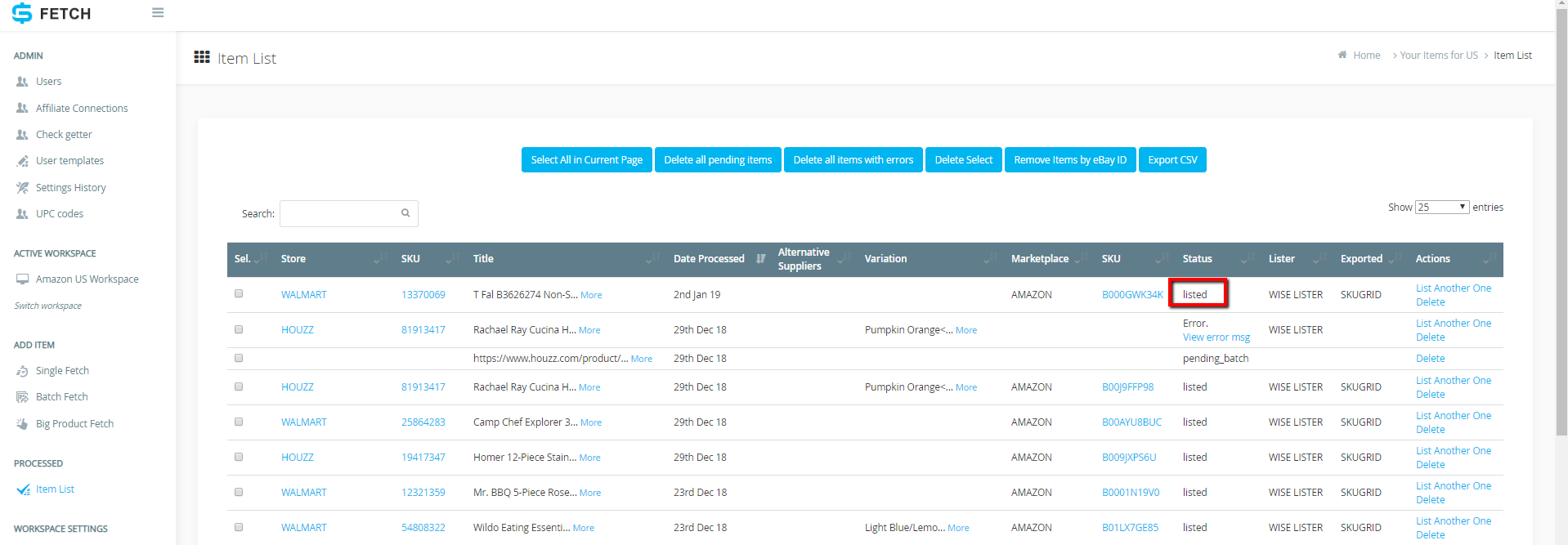1568x545 pixels.
Task: Click Delete all items with errors
Action: (x=853, y=160)
